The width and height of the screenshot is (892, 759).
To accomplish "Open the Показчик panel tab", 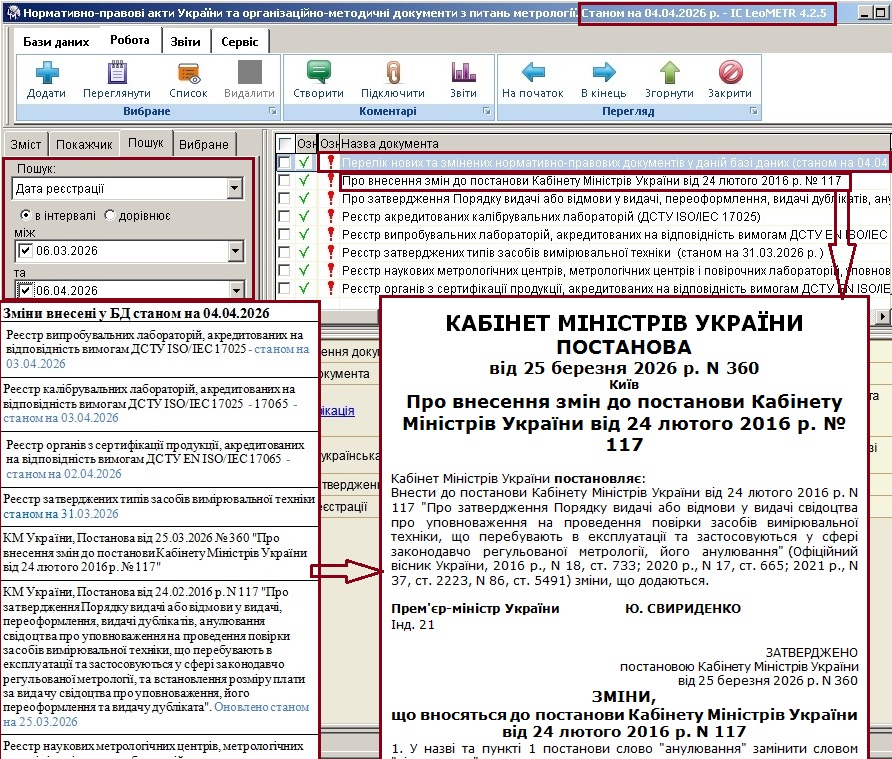I will click(x=84, y=144).
